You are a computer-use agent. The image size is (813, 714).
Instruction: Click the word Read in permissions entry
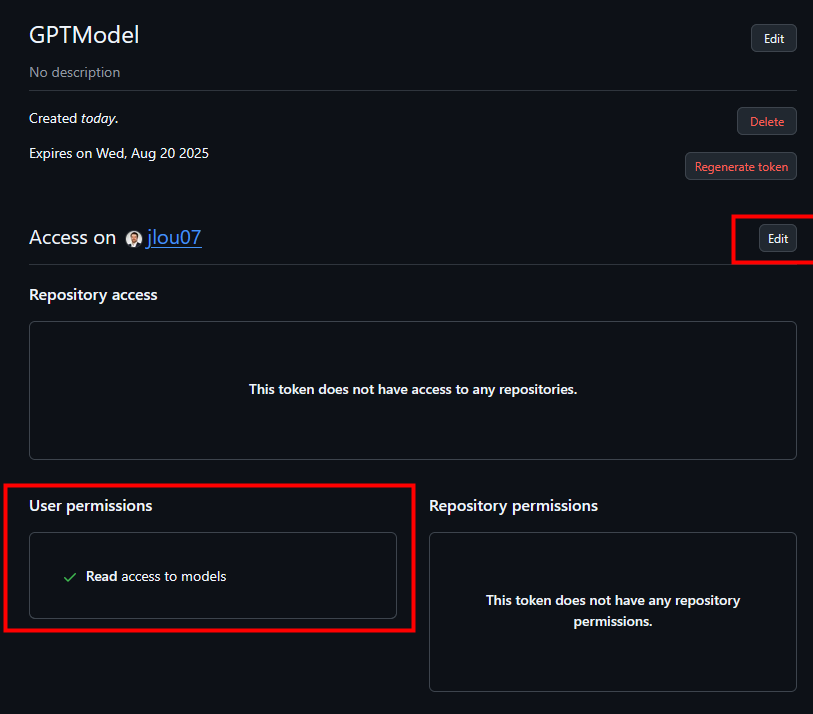[x=102, y=576]
